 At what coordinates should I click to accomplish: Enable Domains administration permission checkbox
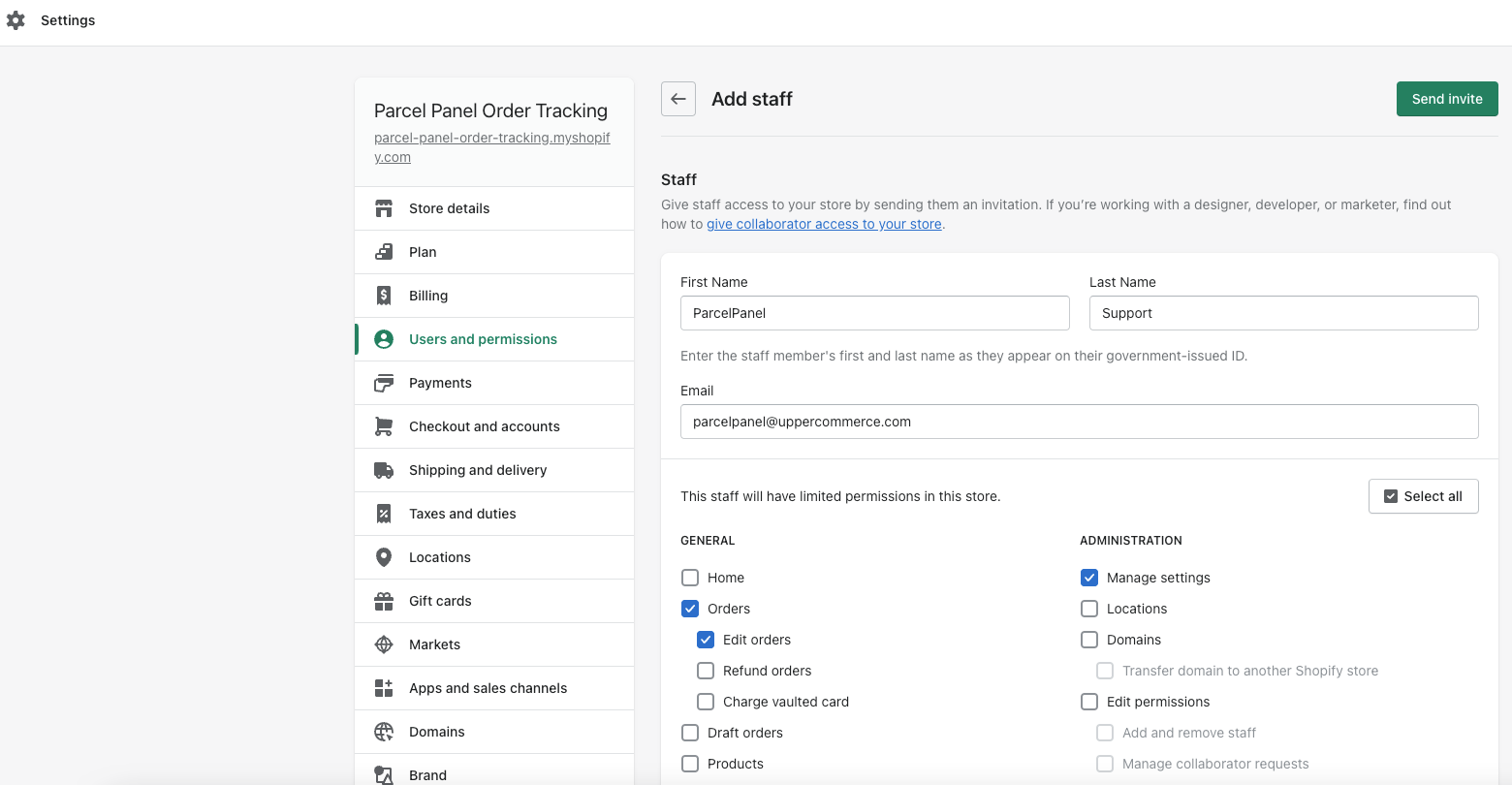click(x=1089, y=640)
